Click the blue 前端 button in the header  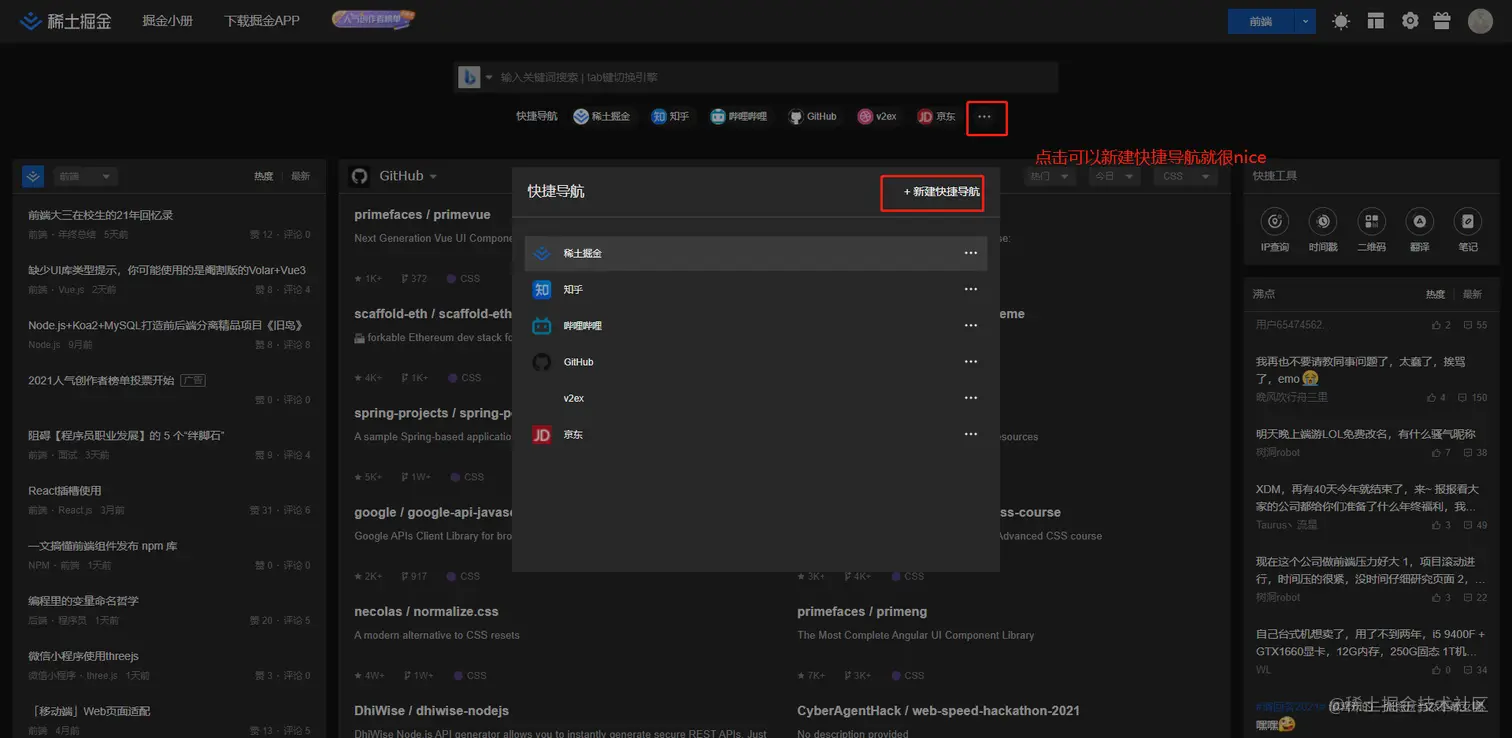(x=1261, y=21)
